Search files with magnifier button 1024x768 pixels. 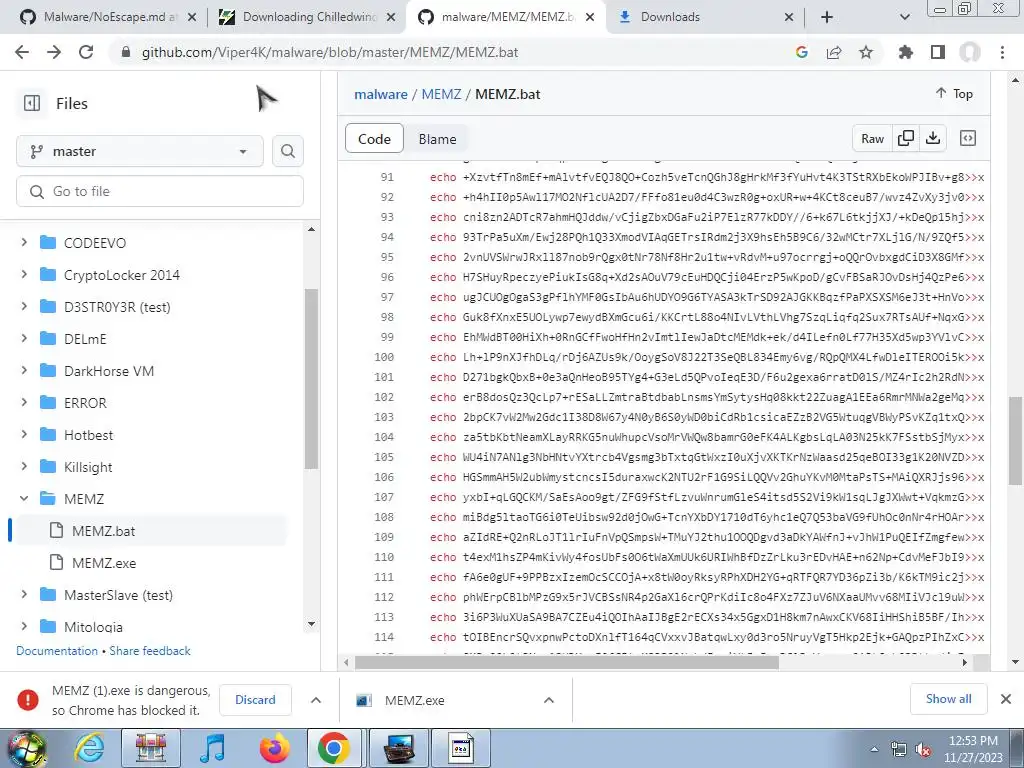(287, 152)
